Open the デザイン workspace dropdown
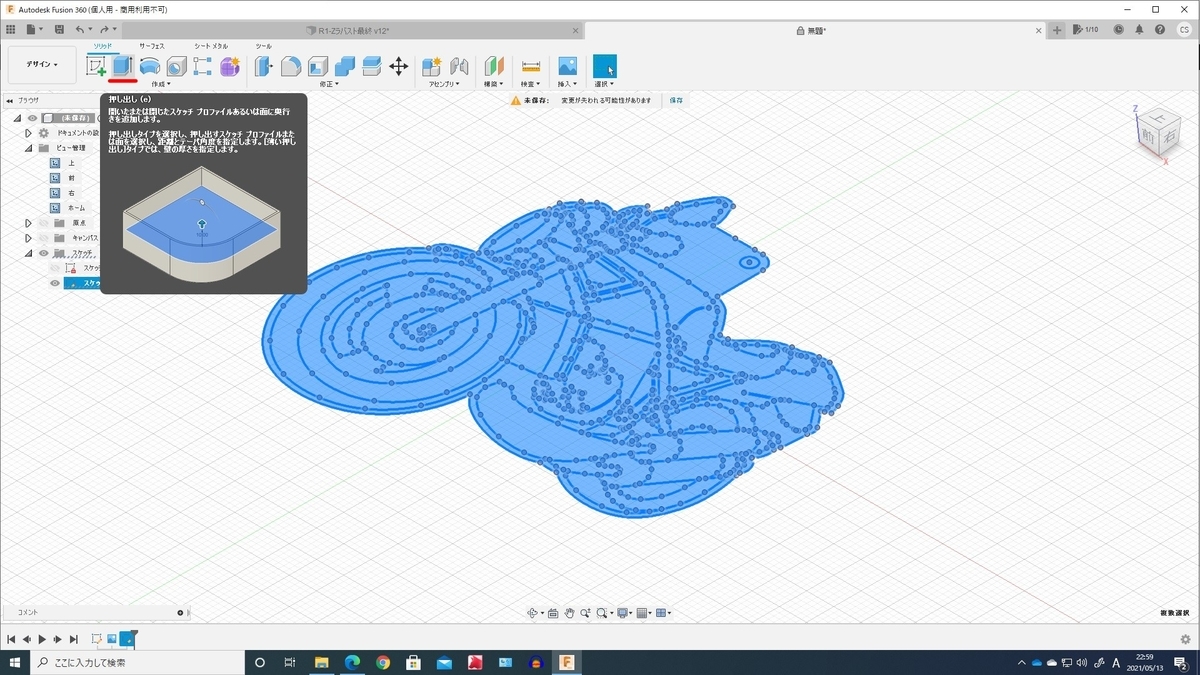This screenshot has height=675, width=1200. [x=42, y=64]
